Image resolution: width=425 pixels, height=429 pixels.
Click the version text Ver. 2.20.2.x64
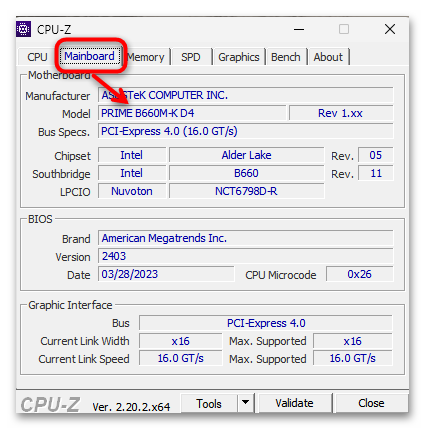(x=131, y=407)
